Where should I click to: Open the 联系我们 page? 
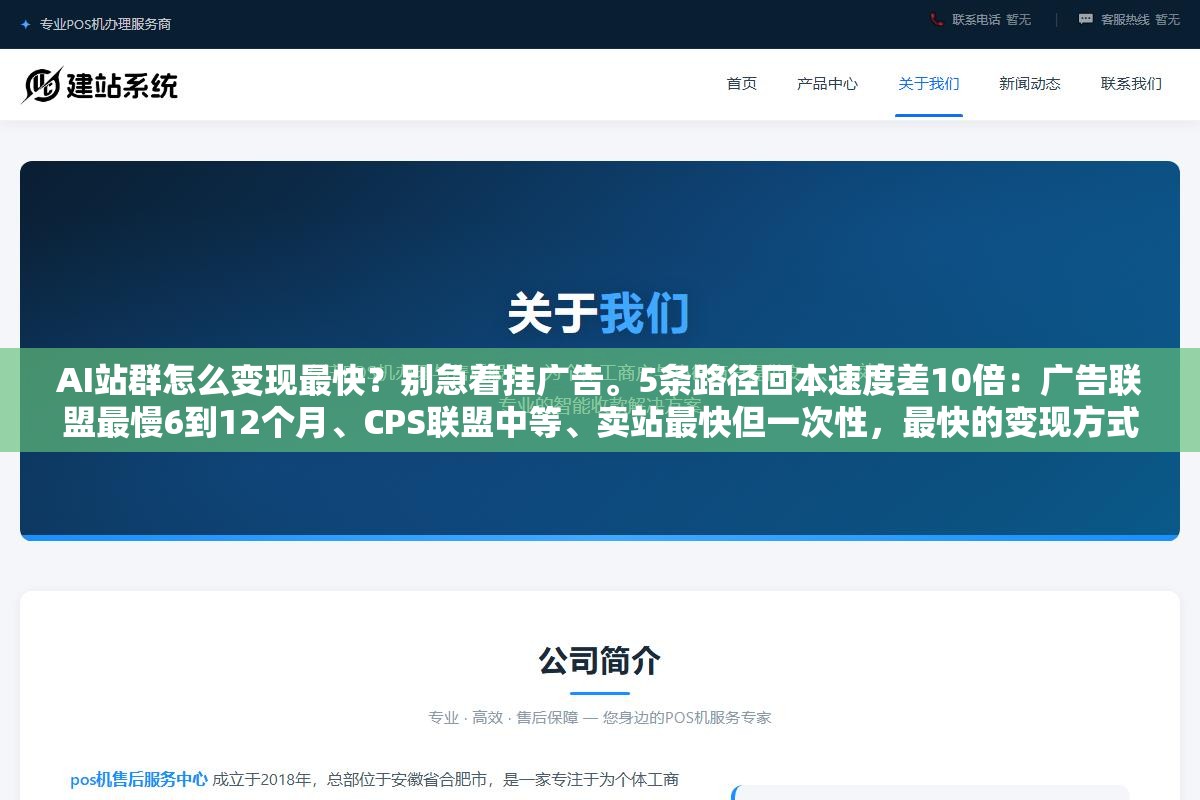click(1131, 84)
